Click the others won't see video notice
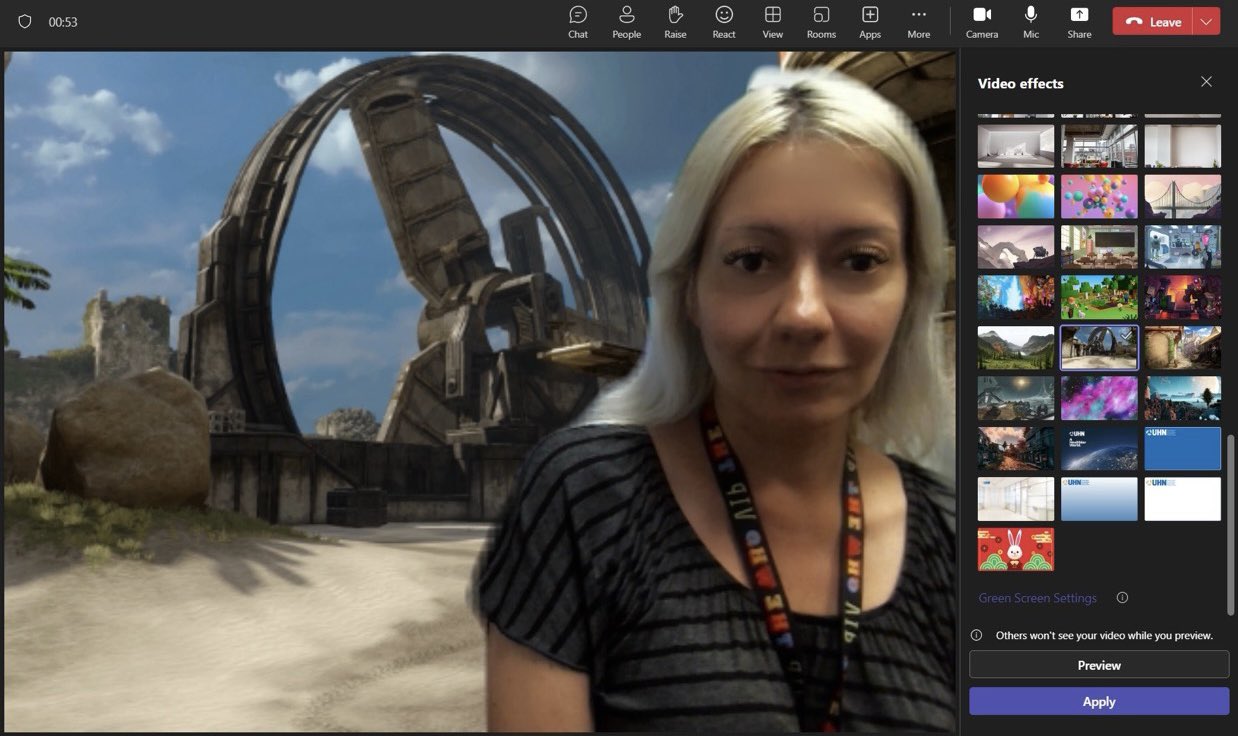This screenshot has height=736, width=1238. [x=1104, y=635]
